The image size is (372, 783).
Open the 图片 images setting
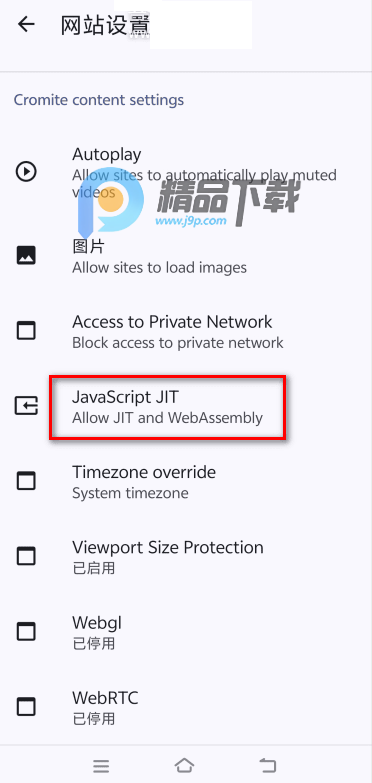[186, 256]
